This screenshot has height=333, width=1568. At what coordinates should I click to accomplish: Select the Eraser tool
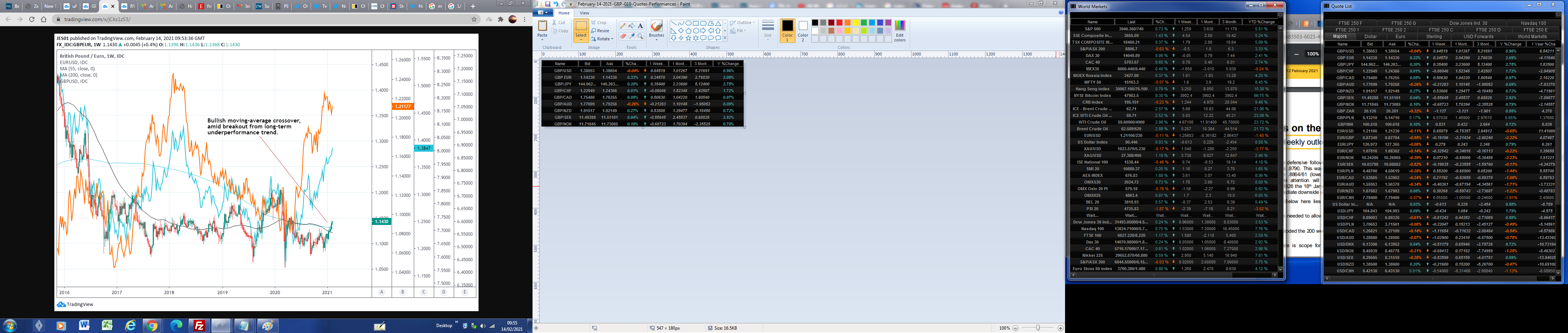point(622,36)
